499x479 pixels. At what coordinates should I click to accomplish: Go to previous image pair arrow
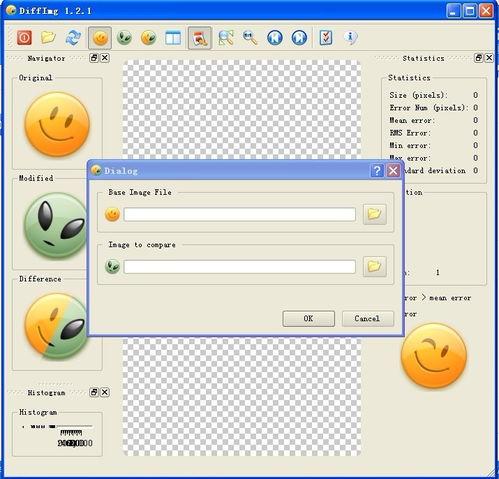[275, 38]
